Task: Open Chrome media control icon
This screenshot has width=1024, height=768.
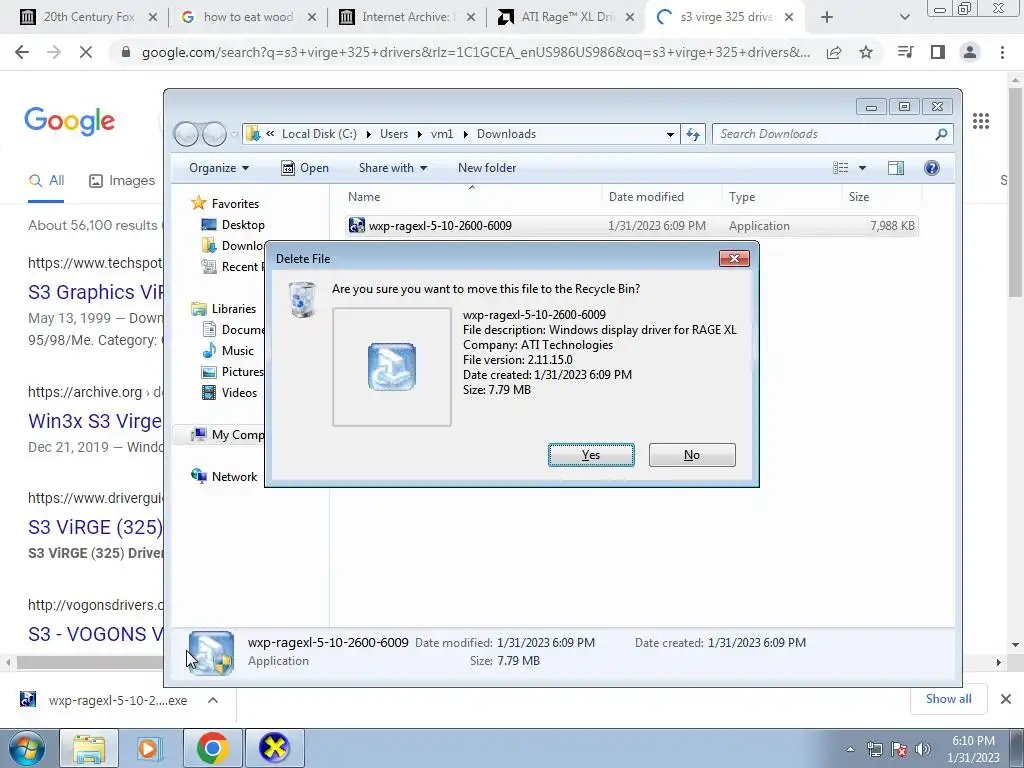Action: [905, 52]
